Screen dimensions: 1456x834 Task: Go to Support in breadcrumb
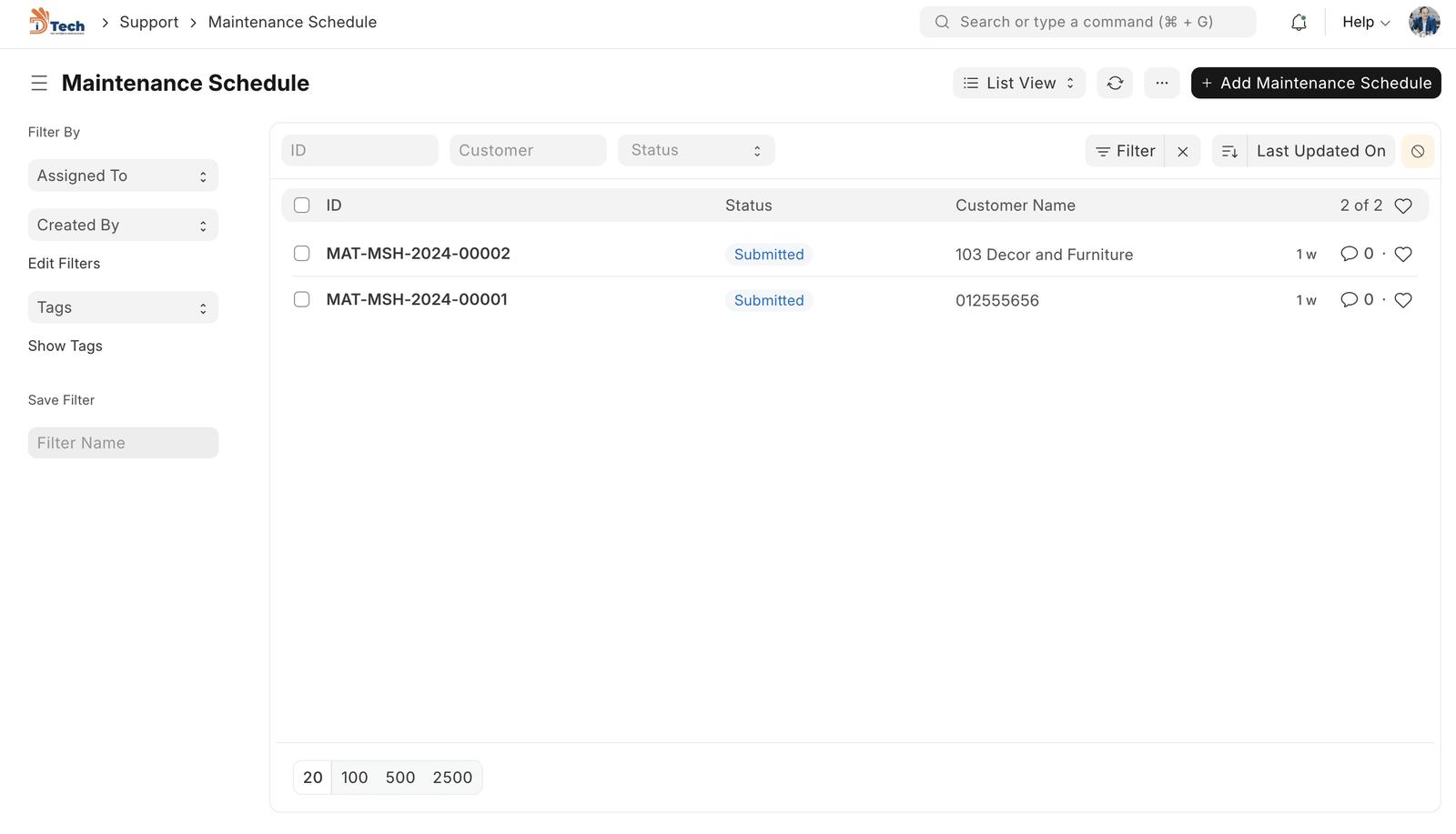(149, 22)
